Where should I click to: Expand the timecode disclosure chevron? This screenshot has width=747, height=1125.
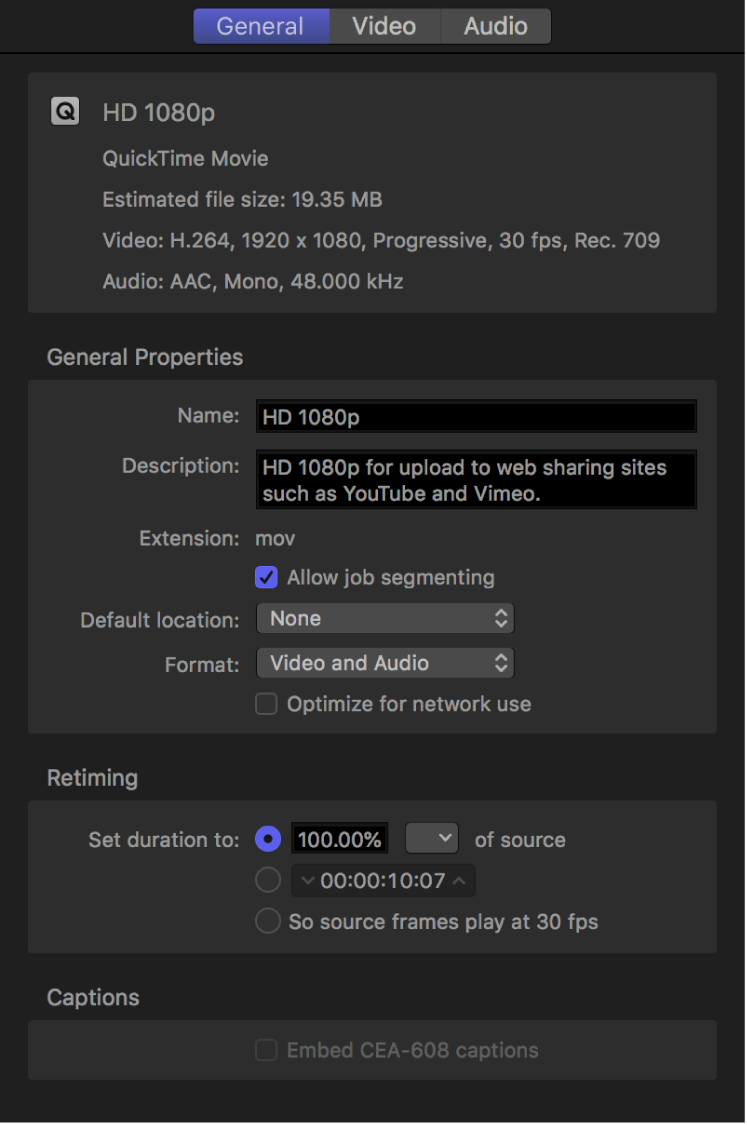click(306, 880)
